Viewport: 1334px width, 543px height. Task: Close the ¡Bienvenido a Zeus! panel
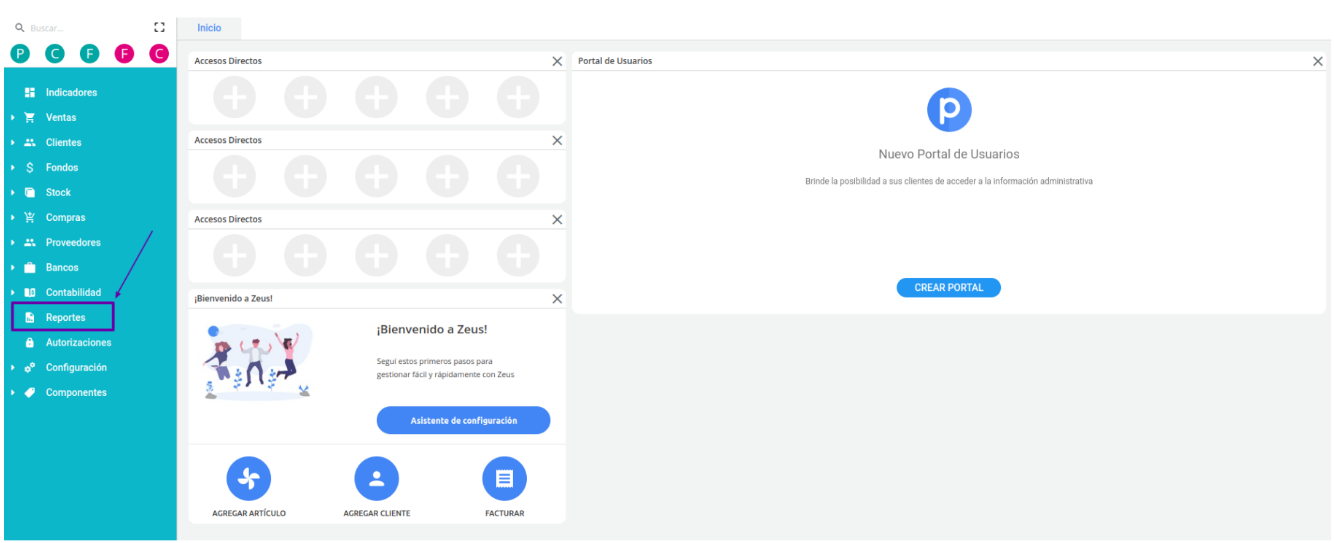pos(557,298)
